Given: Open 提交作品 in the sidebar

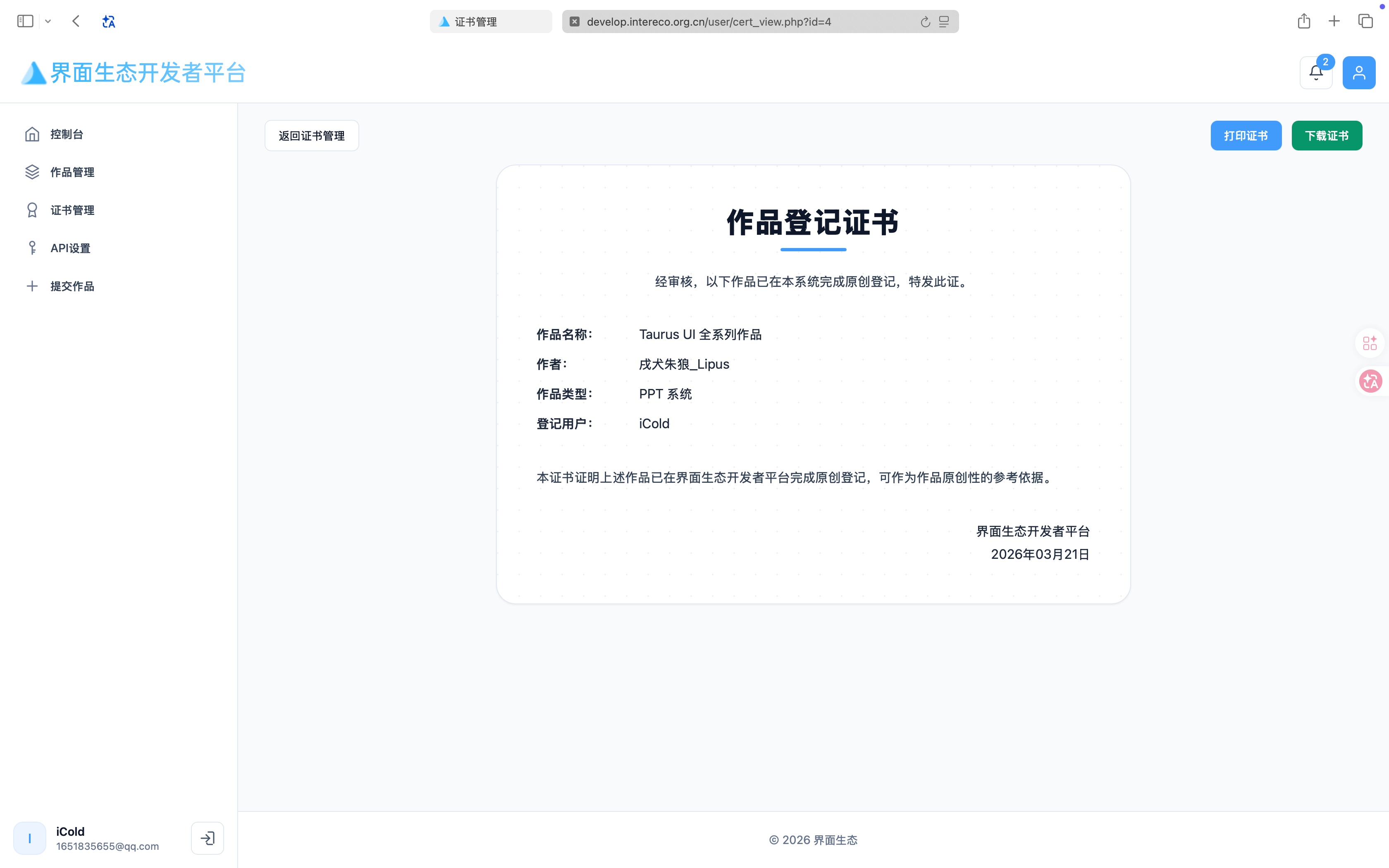Looking at the screenshot, I should click(x=119, y=286).
